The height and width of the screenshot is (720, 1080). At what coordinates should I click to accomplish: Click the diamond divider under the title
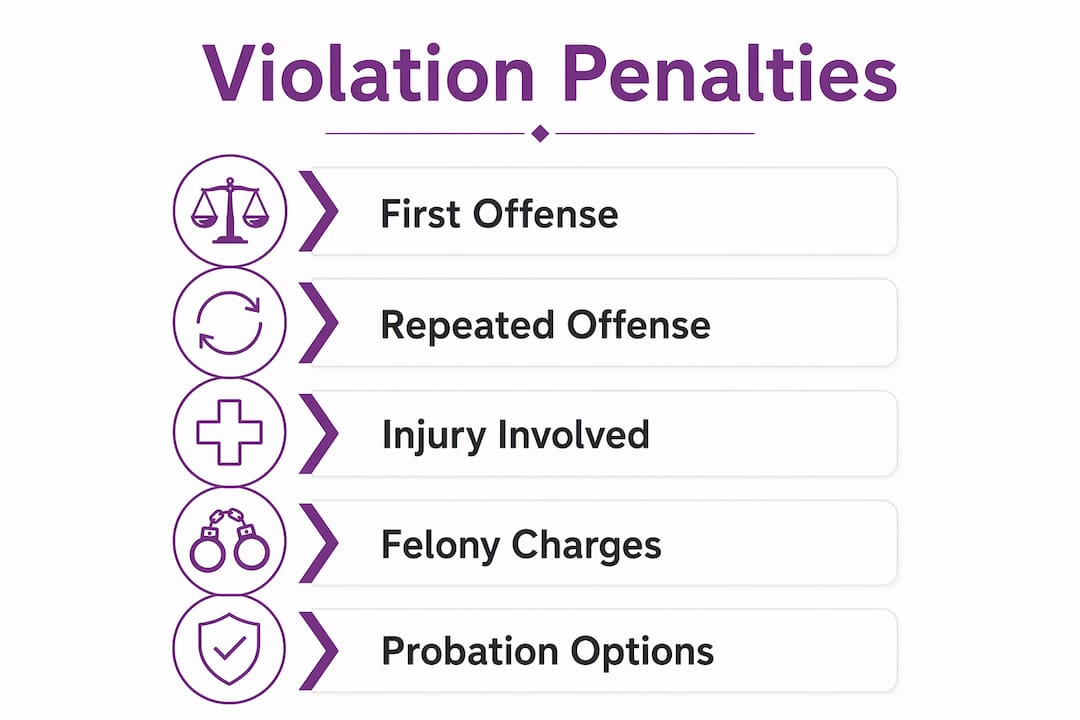(x=540, y=133)
